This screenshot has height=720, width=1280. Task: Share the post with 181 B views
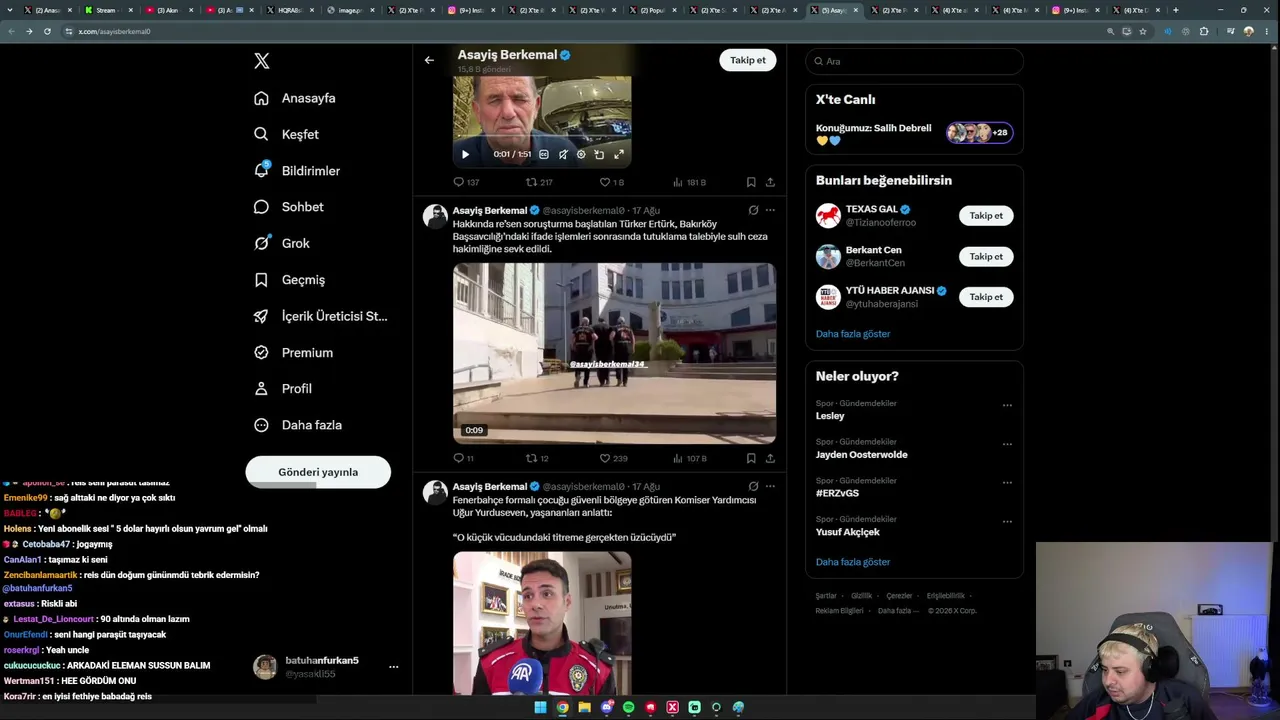[x=770, y=182]
